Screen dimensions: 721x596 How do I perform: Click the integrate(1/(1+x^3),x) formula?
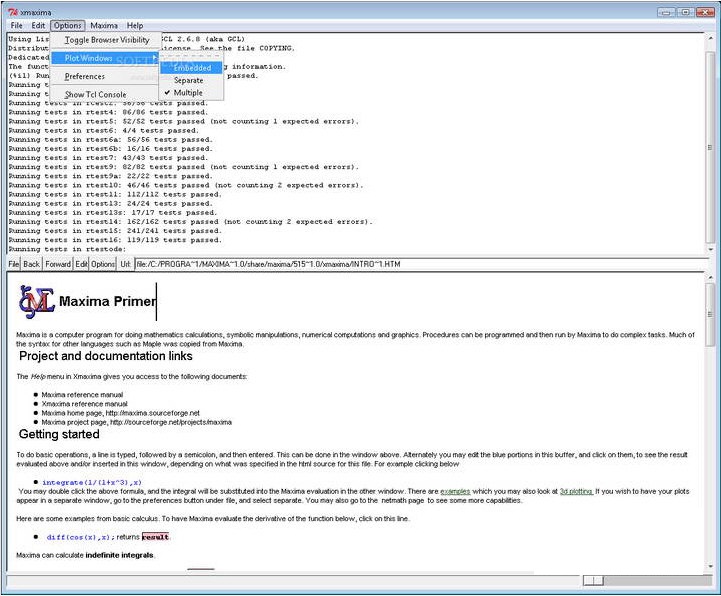[92, 482]
